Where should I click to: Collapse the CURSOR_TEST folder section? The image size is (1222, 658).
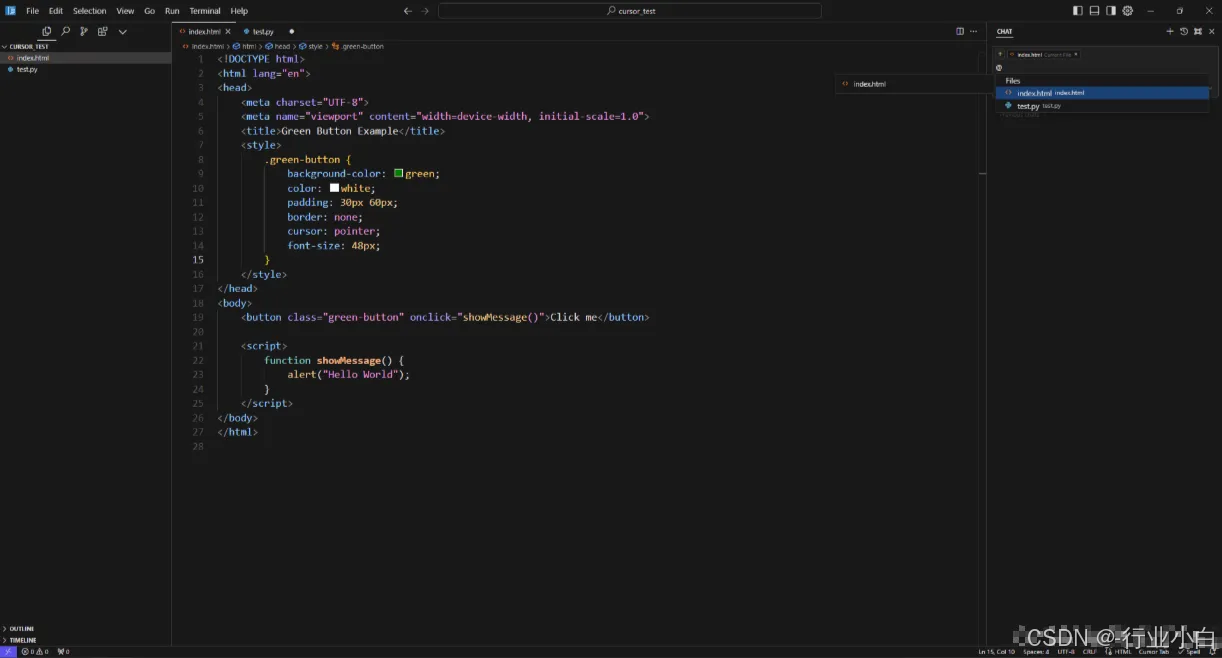(86, 46)
